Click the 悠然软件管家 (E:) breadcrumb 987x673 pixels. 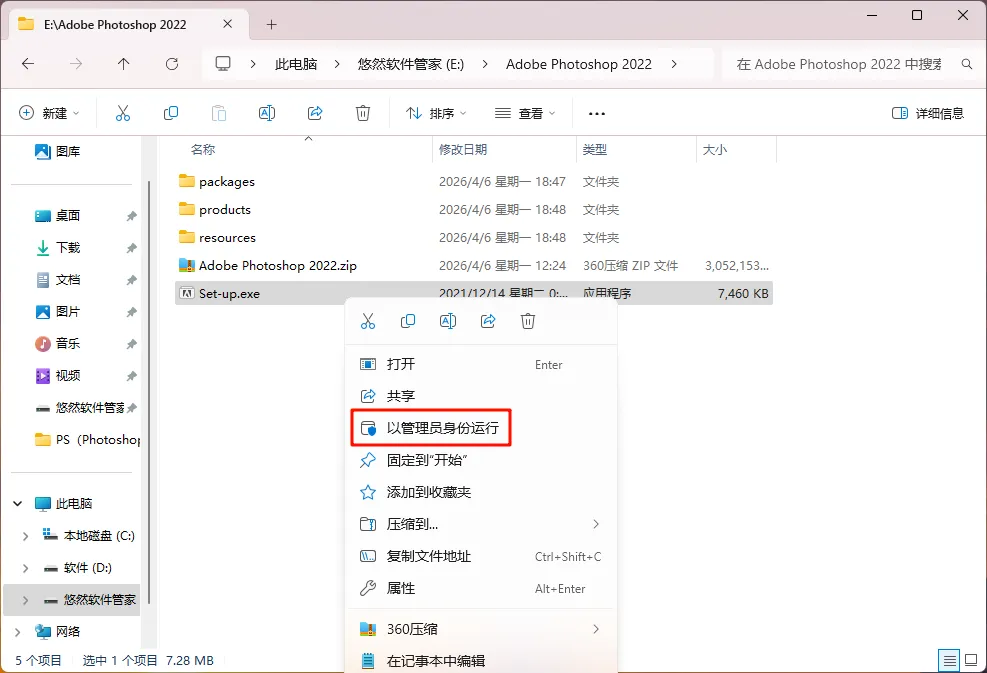click(x=410, y=64)
